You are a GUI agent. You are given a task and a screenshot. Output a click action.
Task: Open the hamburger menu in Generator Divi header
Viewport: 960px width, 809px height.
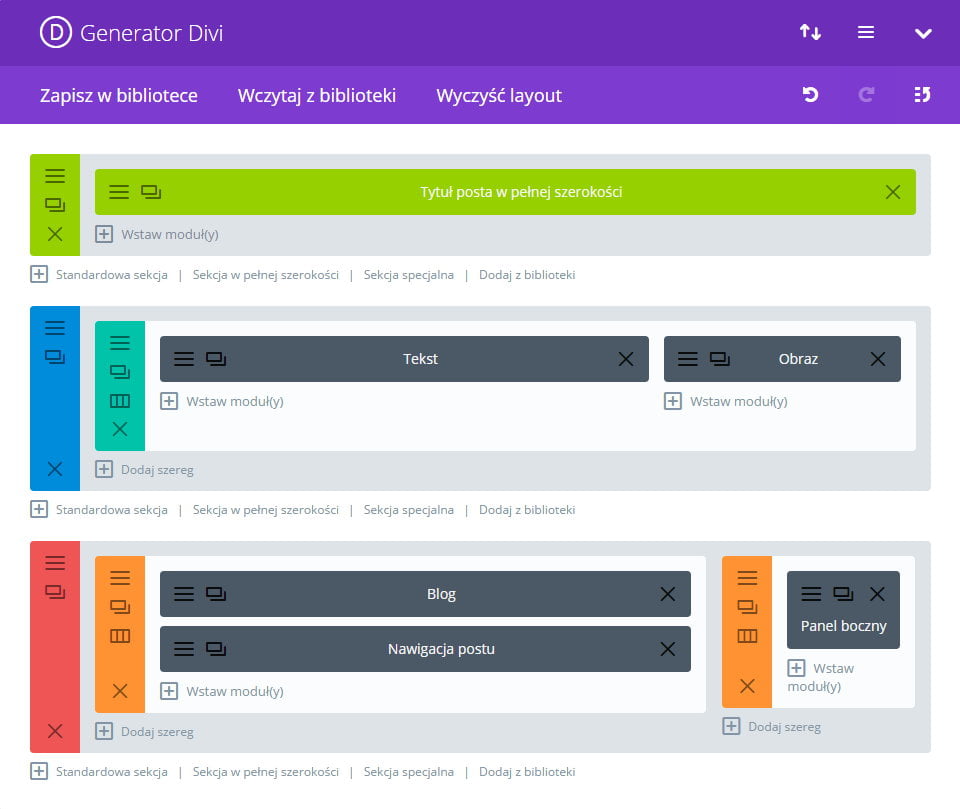[x=866, y=33]
